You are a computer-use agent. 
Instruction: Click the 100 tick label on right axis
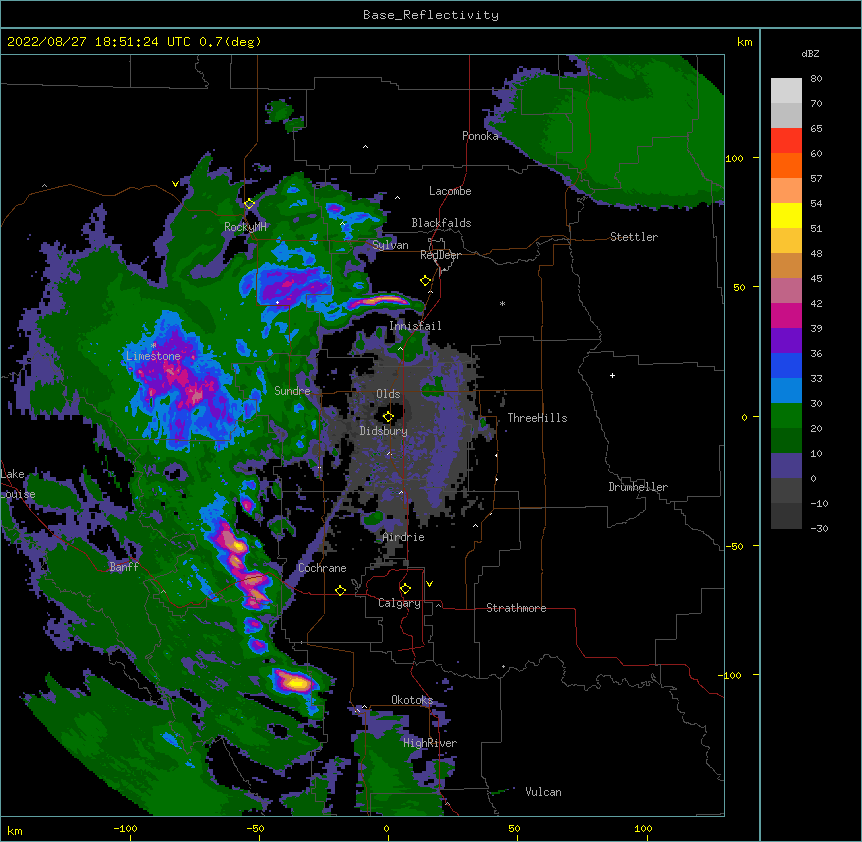pyautogui.click(x=734, y=158)
